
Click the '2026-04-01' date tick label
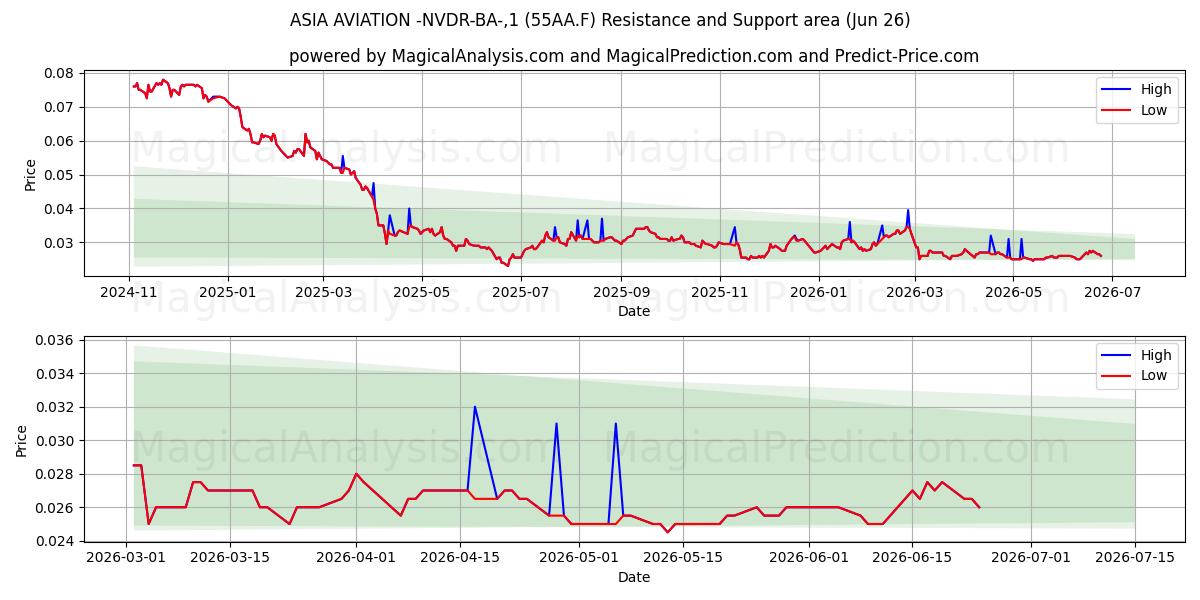point(356,558)
